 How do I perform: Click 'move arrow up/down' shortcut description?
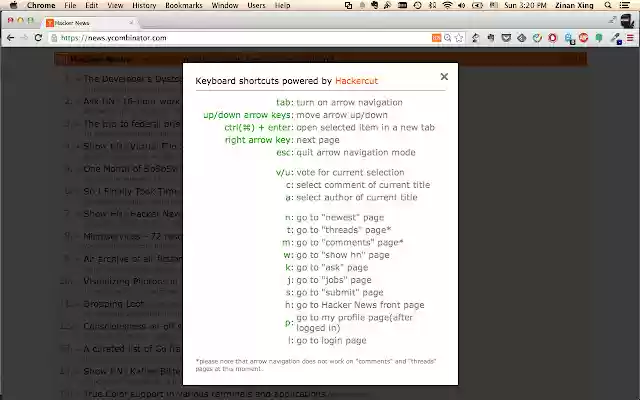[342, 115]
